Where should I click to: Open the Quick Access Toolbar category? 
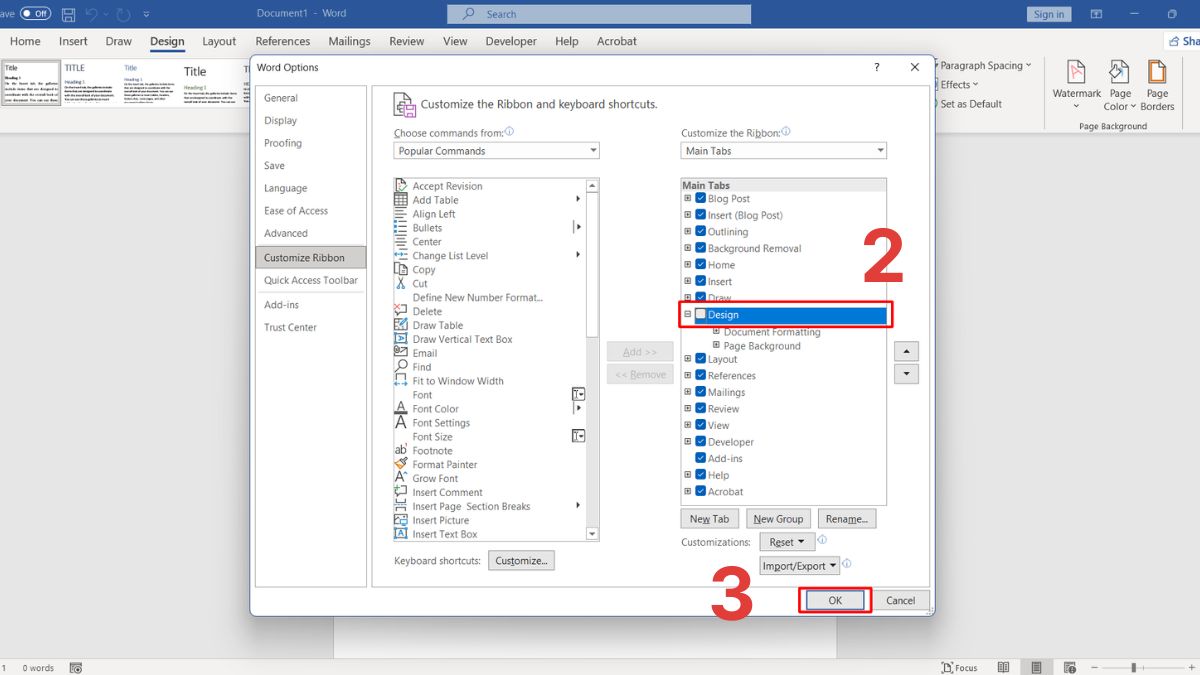311,281
